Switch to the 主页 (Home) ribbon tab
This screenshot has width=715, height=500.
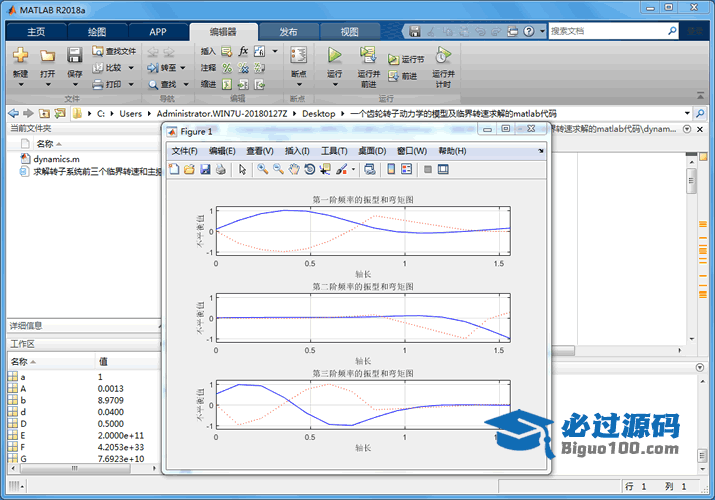tap(36, 32)
